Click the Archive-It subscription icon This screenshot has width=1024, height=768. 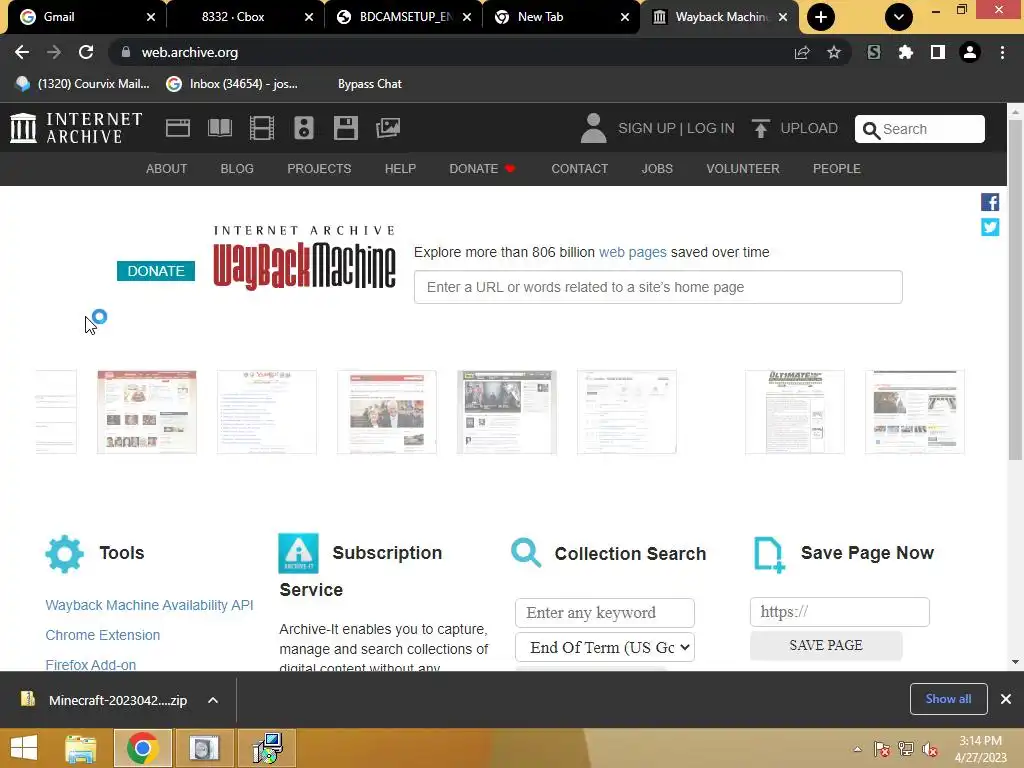(x=298, y=553)
